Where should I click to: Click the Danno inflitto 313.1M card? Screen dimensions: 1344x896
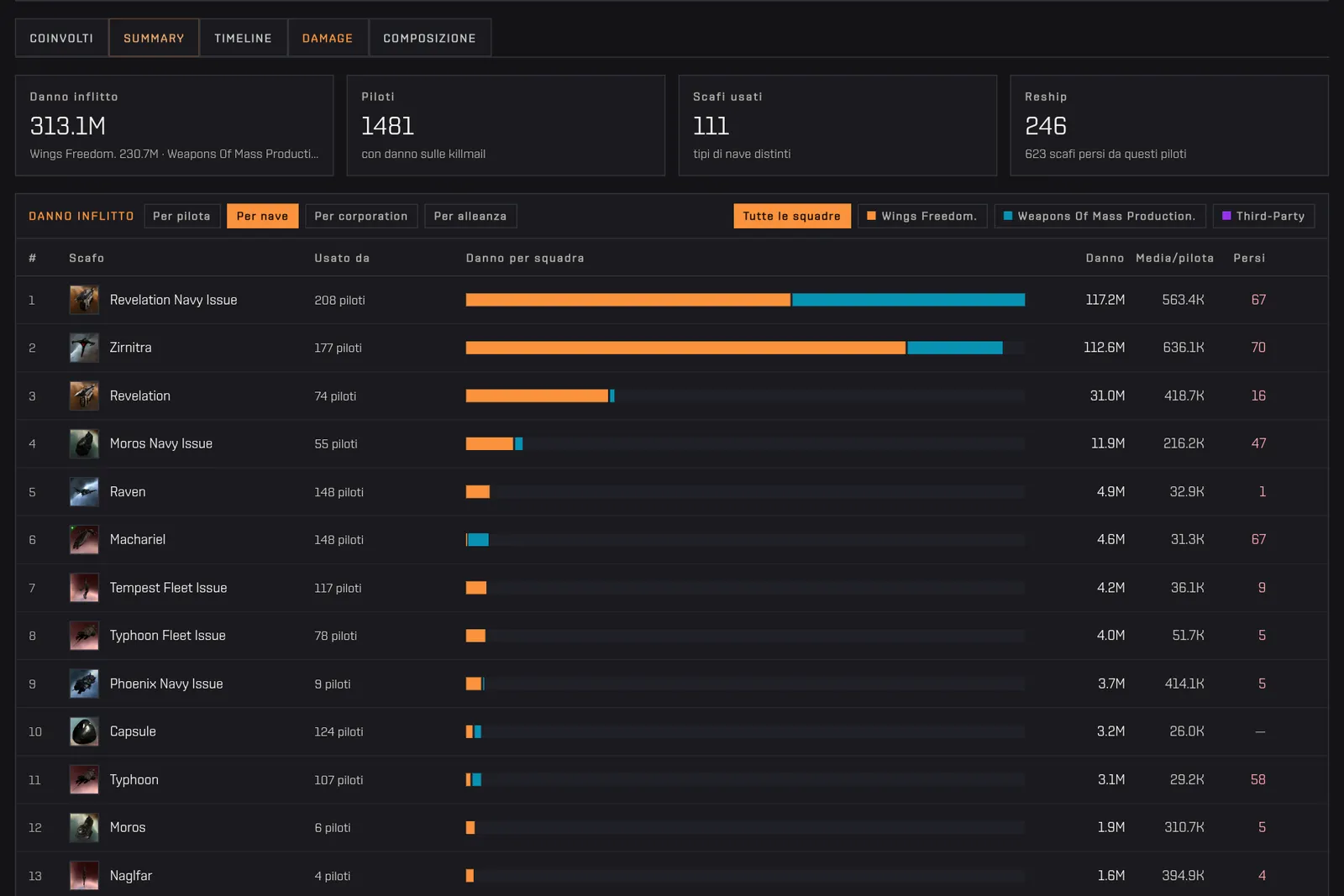coord(175,125)
